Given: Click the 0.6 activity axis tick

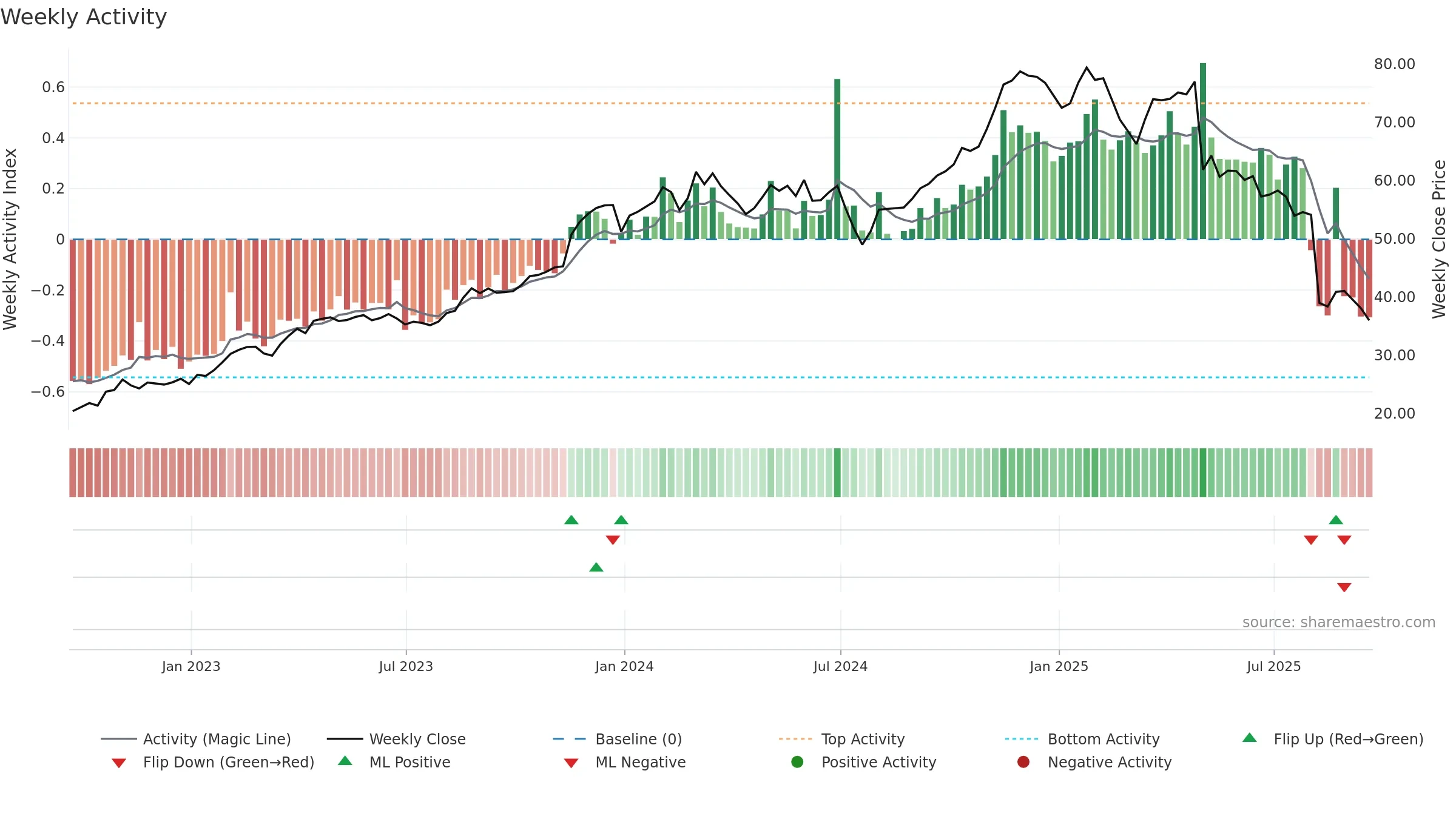Looking at the screenshot, I should 53,87.
